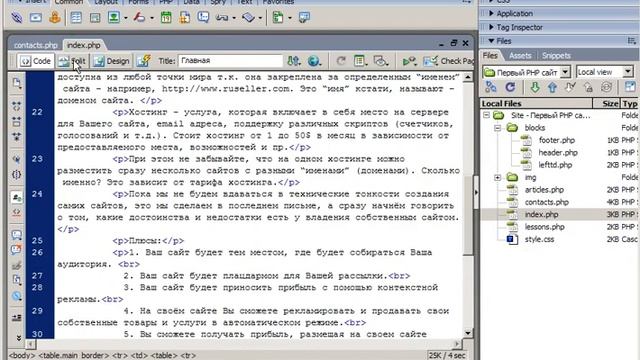
Task: Open Documents icon in coding toolbar
Action: pos(17,83)
